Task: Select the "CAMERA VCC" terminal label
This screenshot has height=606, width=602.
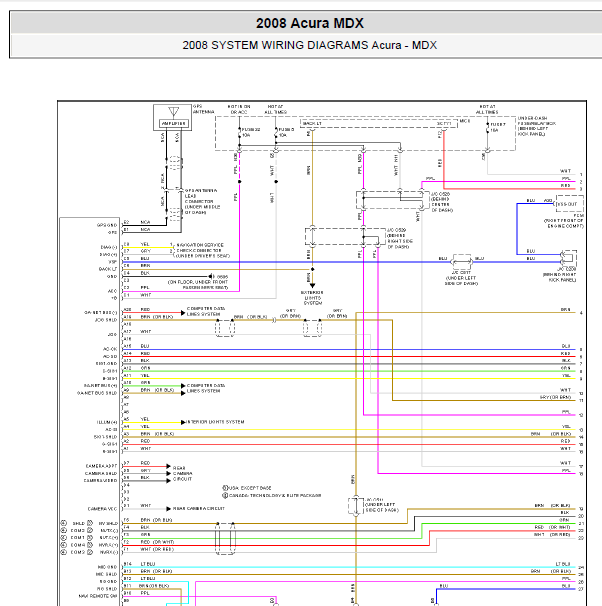Action: pyautogui.click(x=102, y=509)
